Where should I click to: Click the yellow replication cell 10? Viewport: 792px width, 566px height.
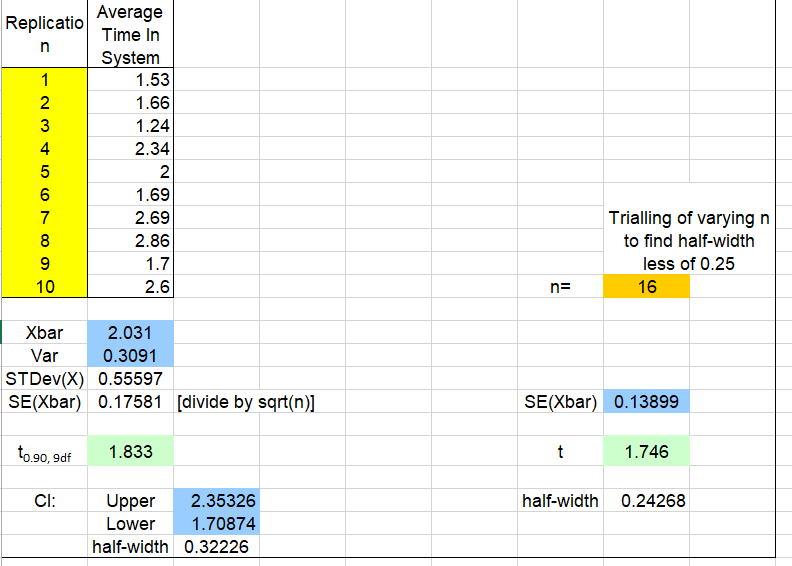point(44,286)
